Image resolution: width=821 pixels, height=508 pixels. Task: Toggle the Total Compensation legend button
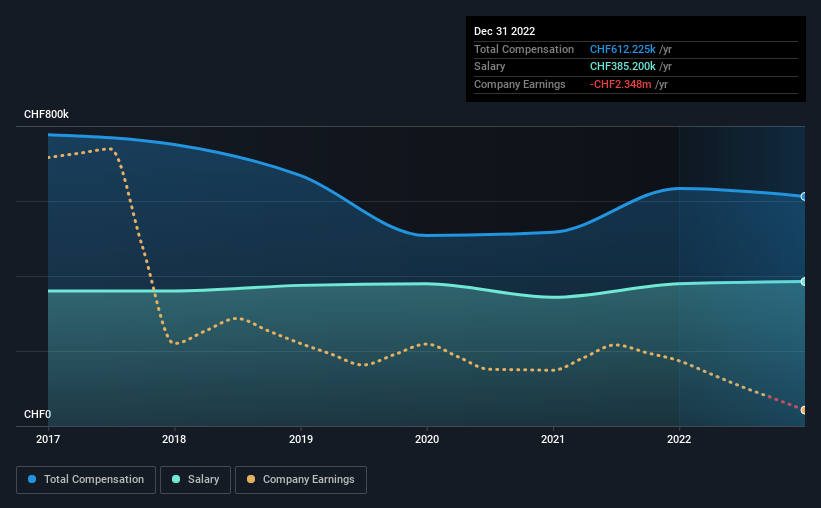point(86,480)
